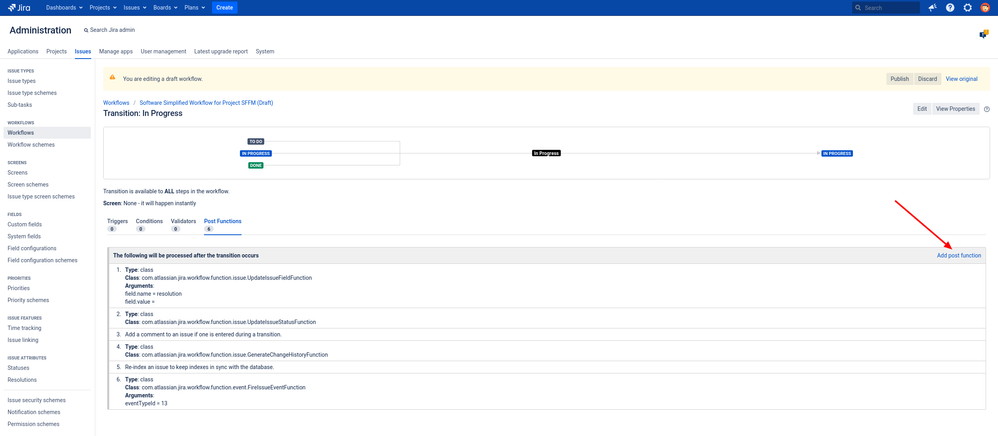Open the user profile avatar
This screenshot has height=436, width=998.
tap(985, 8)
